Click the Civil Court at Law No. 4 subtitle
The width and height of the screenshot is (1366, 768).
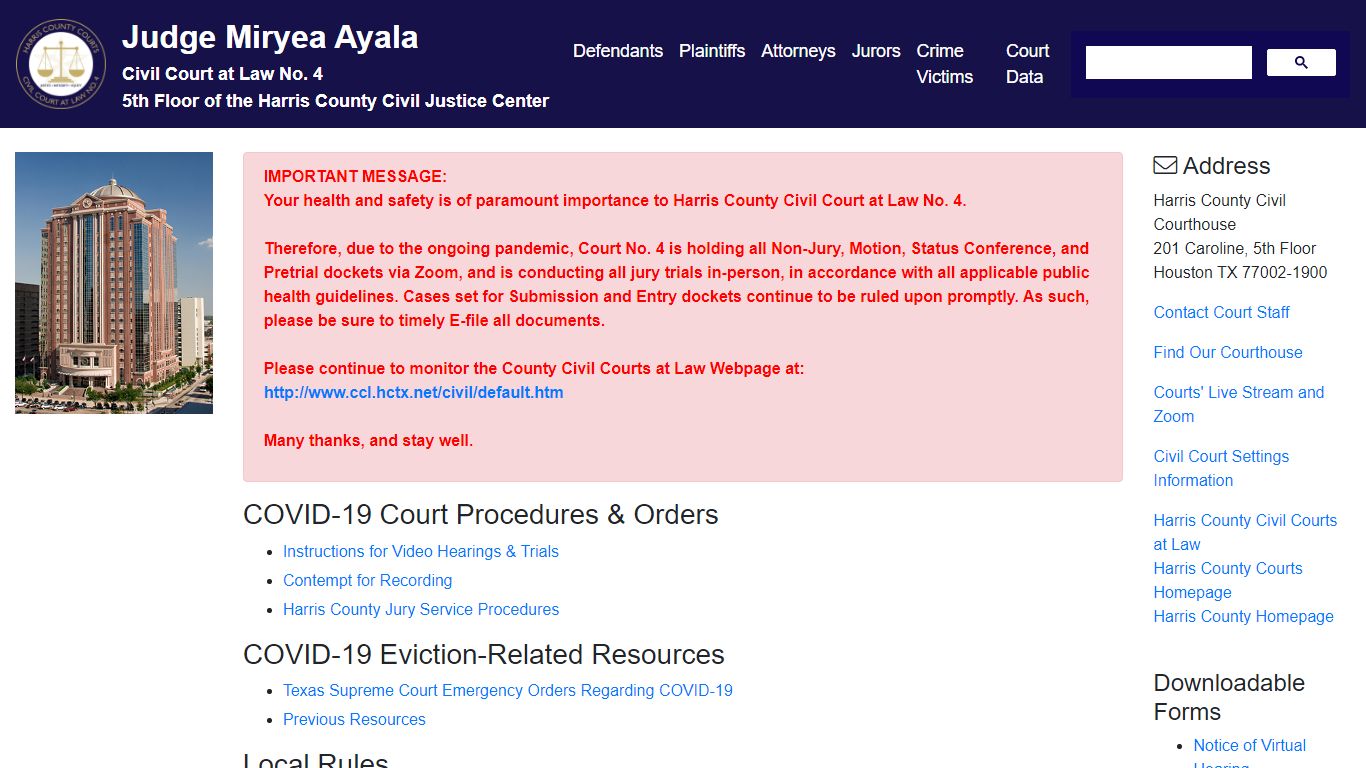pyautogui.click(x=222, y=74)
